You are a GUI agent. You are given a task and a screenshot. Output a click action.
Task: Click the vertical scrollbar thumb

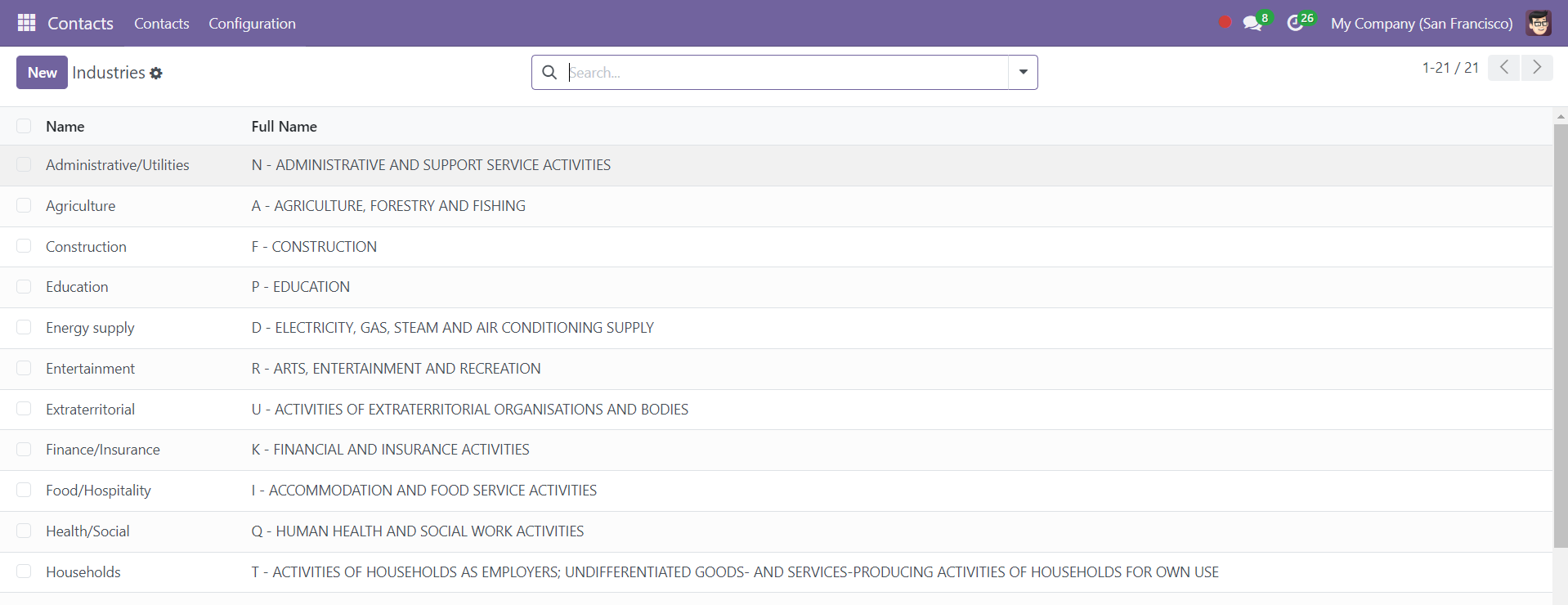point(1561,335)
